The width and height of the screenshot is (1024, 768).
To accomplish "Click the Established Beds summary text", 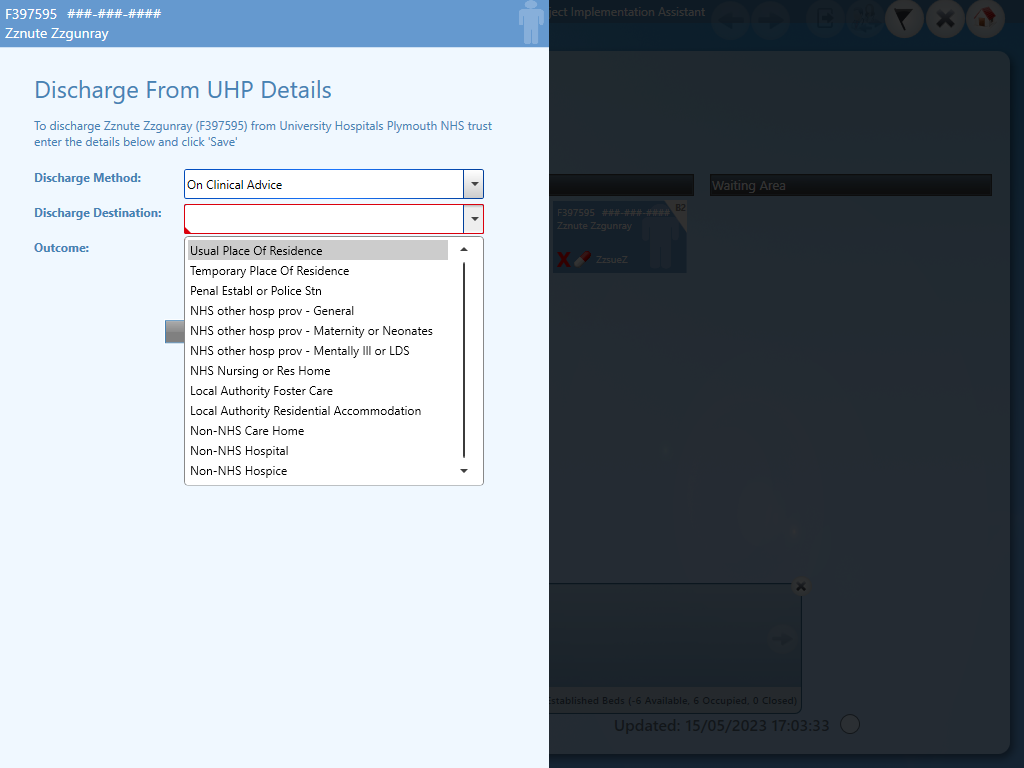I will tap(673, 701).
